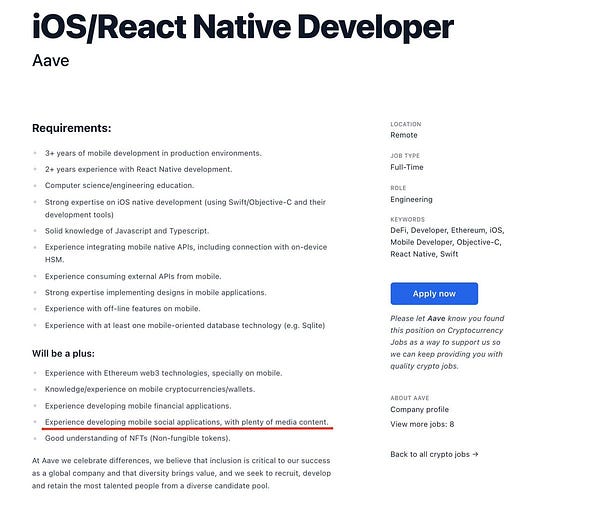Click the 'Experience developing mobile financial applications.' item
The width and height of the screenshot is (600, 511).
(138, 406)
